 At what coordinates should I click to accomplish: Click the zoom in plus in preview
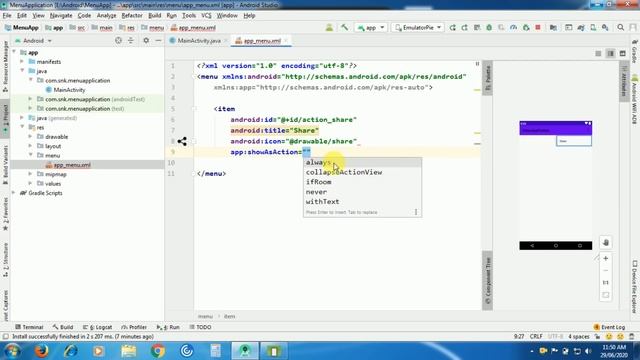coord(606,258)
